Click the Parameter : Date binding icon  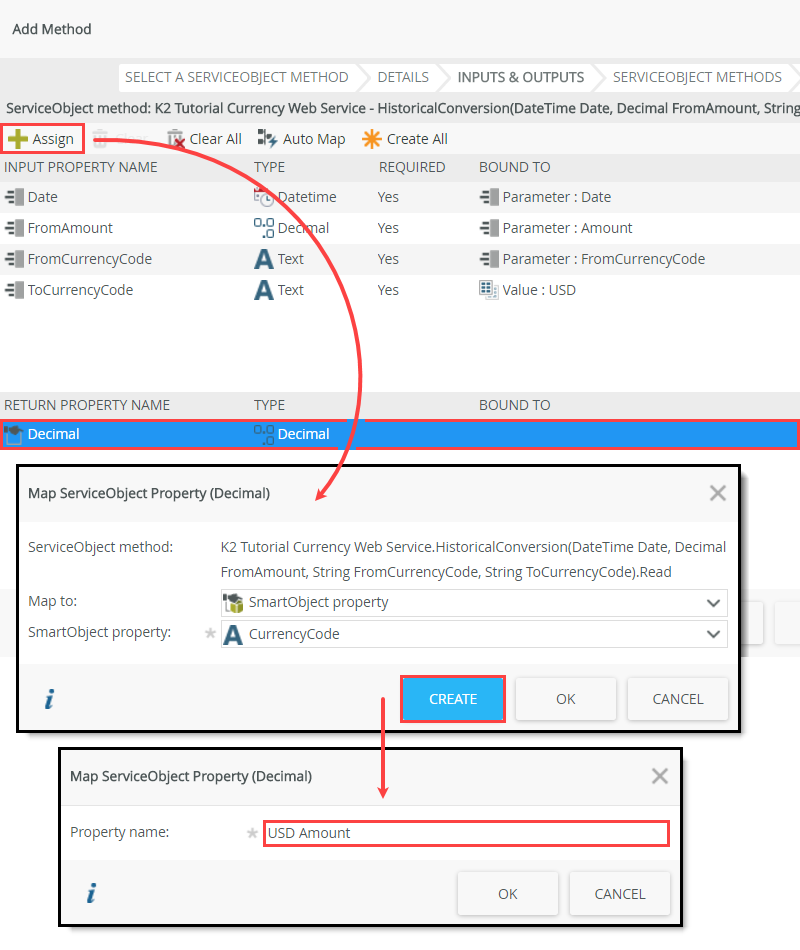tap(489, 197)
